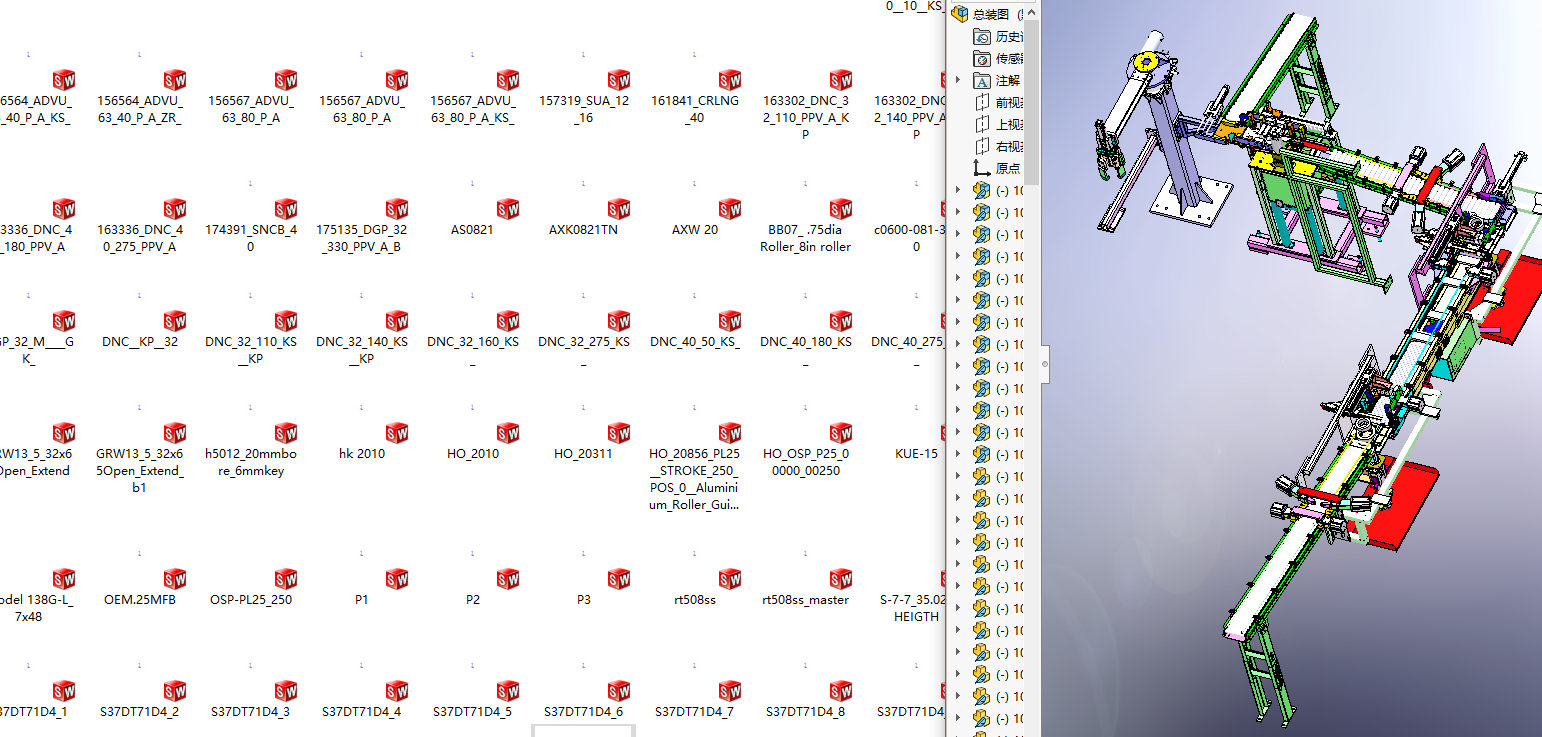Select the AS0821 part file icon
This screenshot has width=1542, height=737.
[x=508, y=209]
